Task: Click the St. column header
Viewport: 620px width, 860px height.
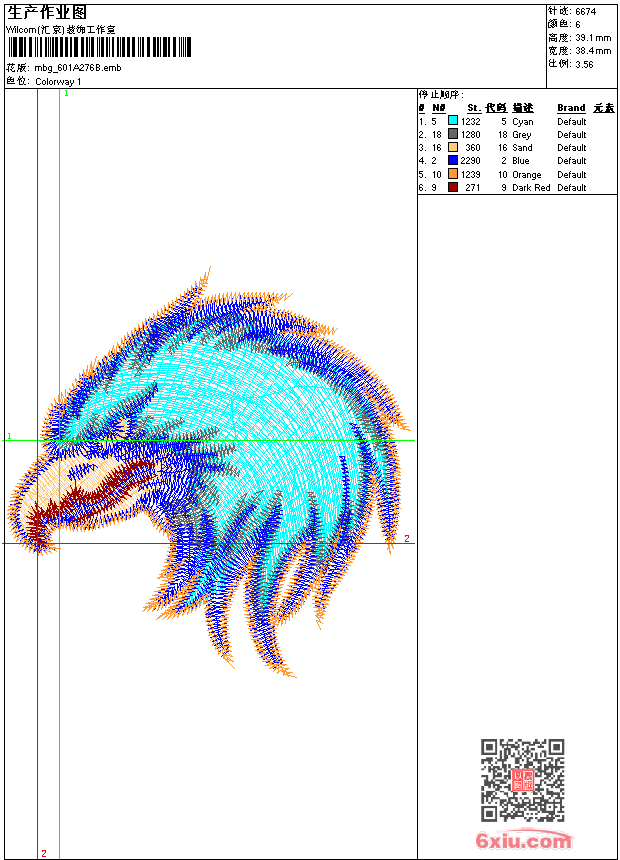Action: [473, 108]
